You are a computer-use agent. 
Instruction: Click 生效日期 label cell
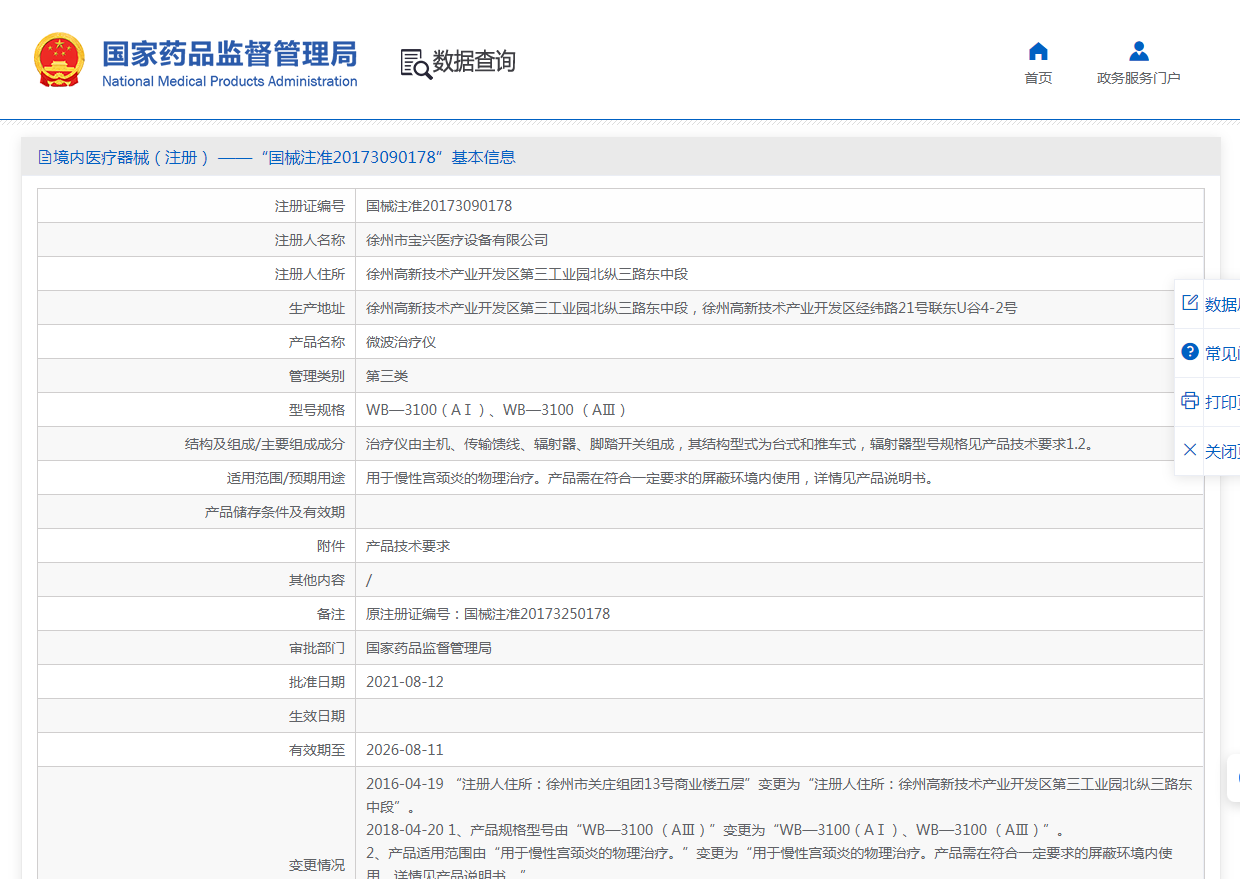(x=196, y=716)
